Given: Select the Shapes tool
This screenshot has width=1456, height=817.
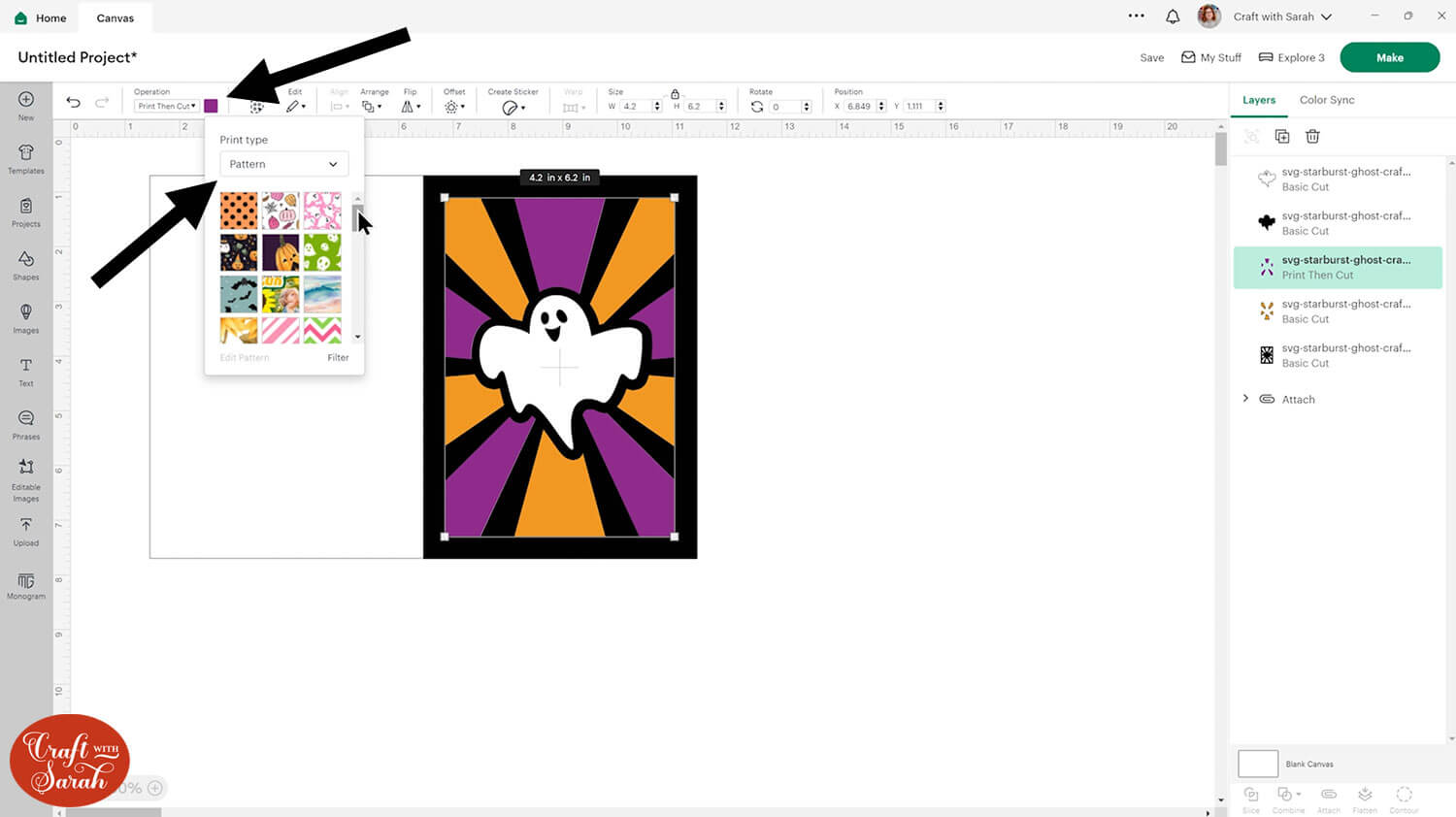Looking at the screenshot, I should tap(26, 264).
